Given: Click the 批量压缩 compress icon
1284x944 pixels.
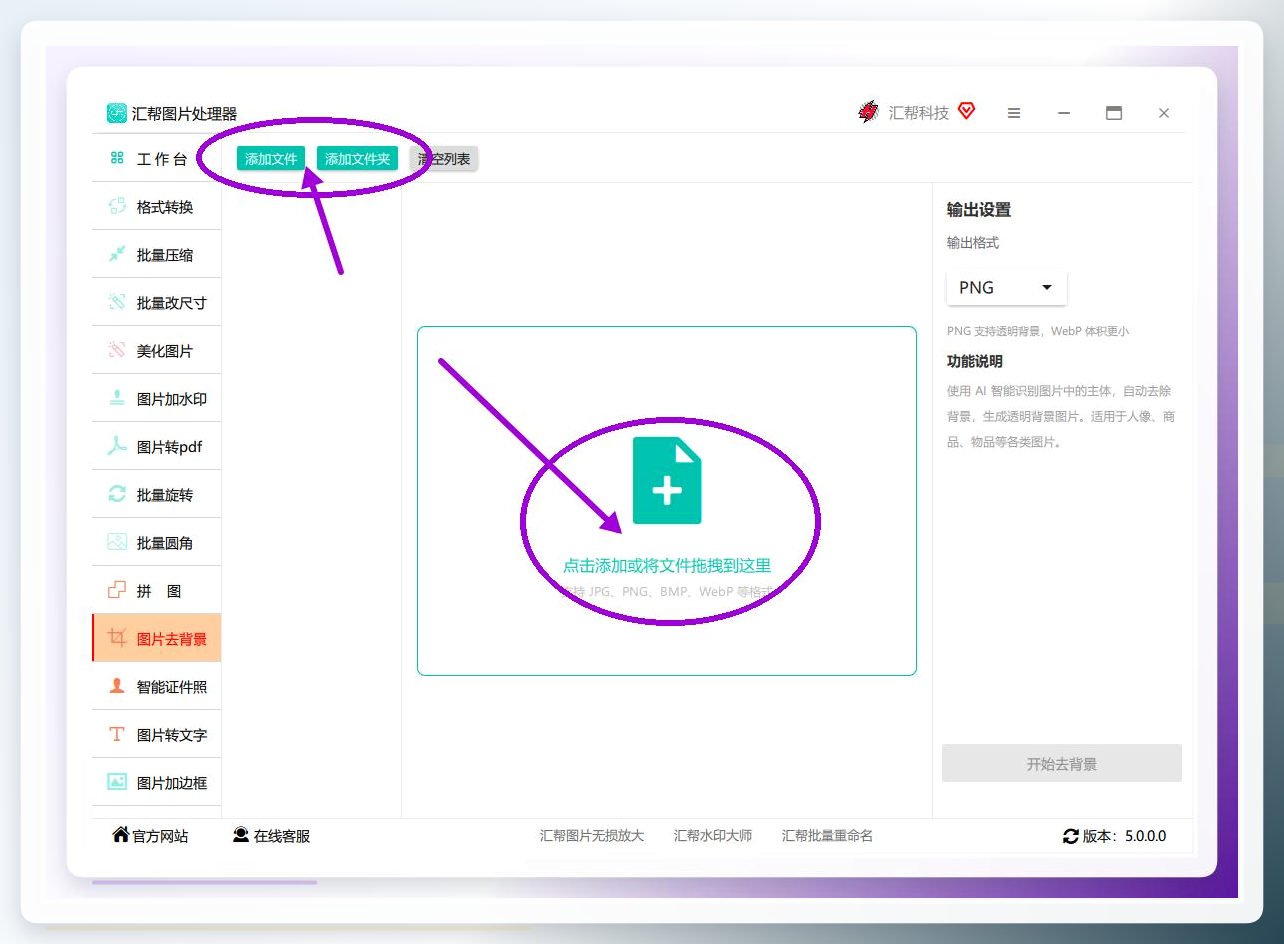Looking at the screenshot, I should (117, 254).
